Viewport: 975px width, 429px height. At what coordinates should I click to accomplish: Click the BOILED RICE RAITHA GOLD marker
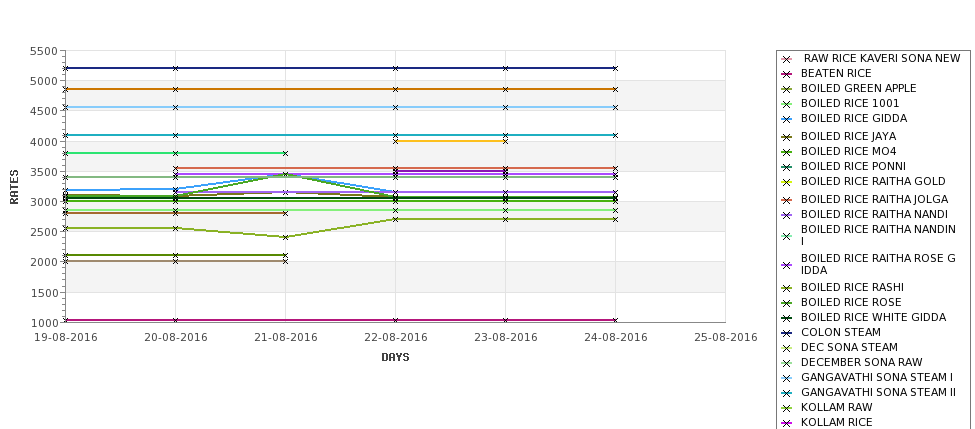(x=787, y=182)
